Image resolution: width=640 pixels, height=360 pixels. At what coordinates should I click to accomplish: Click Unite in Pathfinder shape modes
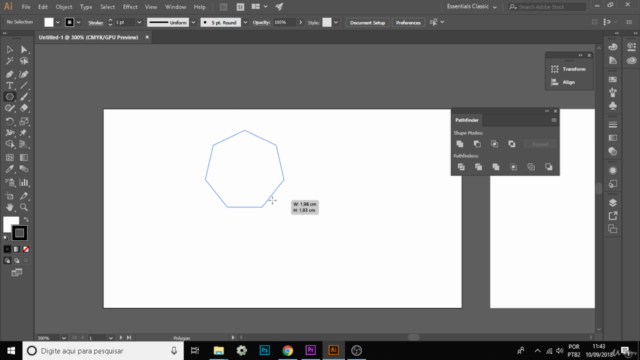pyautogui.click(x=460, y=144)
